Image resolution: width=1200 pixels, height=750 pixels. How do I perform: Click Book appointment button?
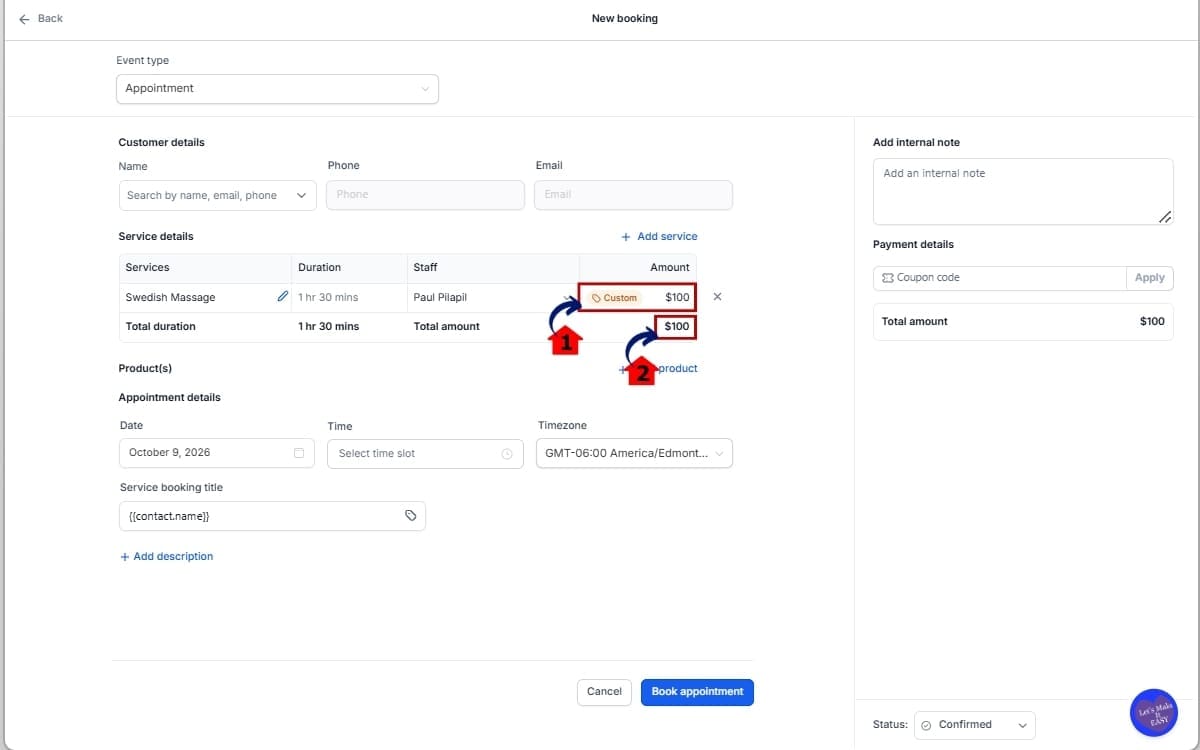point(697,692)
